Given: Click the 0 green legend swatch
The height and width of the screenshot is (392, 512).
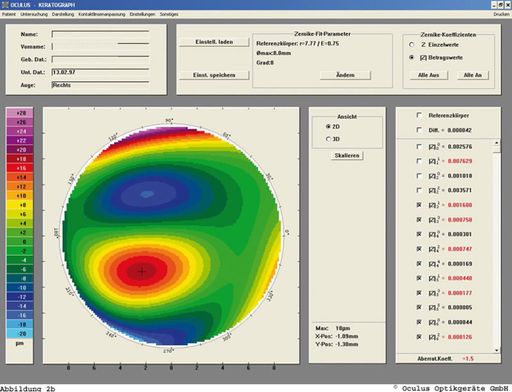Looking at the screenshot, I should [20, 241].
